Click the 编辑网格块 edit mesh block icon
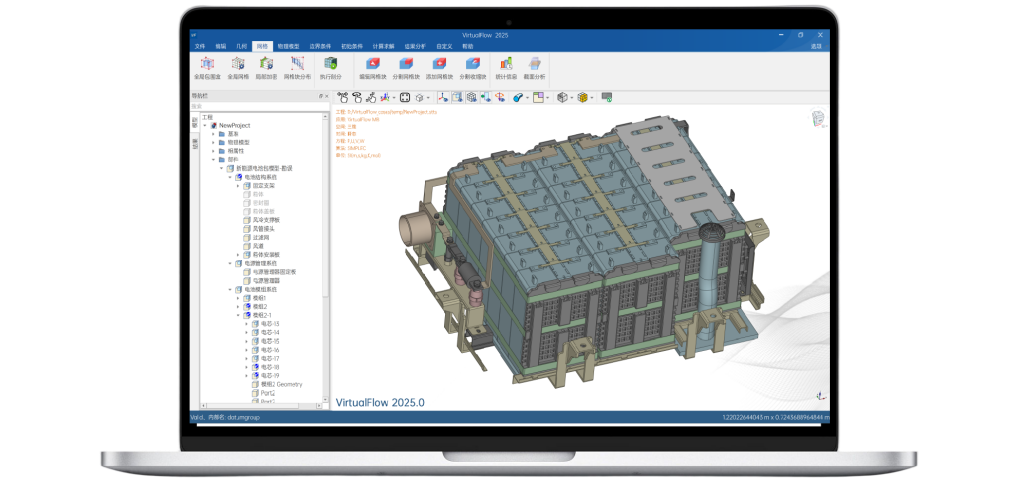Screen dimensions: 1018x501 (373, 64)
